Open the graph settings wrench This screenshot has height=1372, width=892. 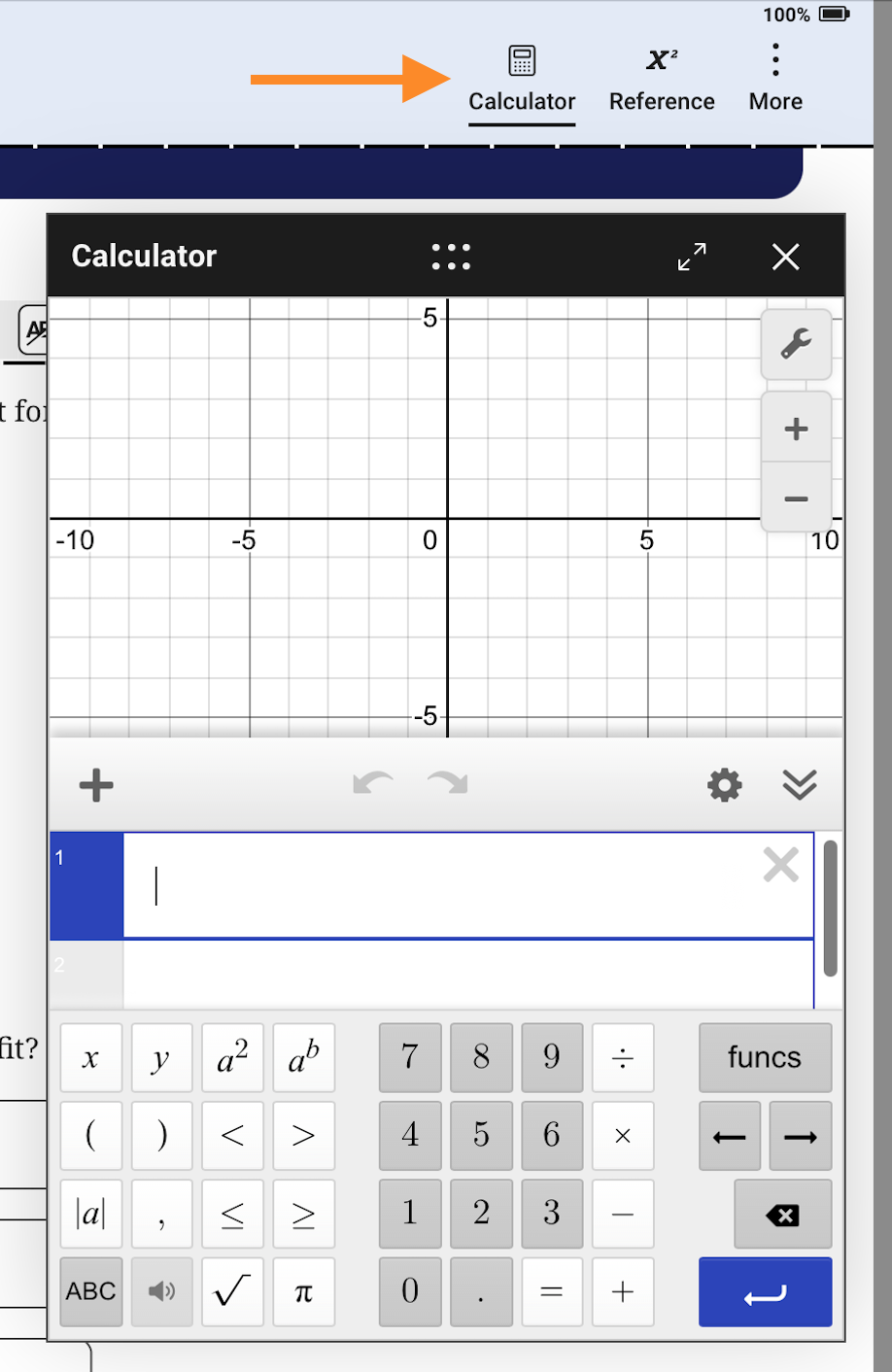(x=796, y=345)
